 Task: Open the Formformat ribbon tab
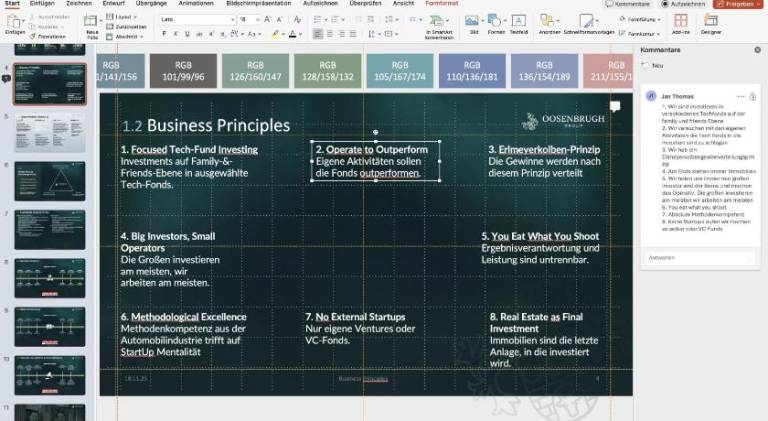442,3
